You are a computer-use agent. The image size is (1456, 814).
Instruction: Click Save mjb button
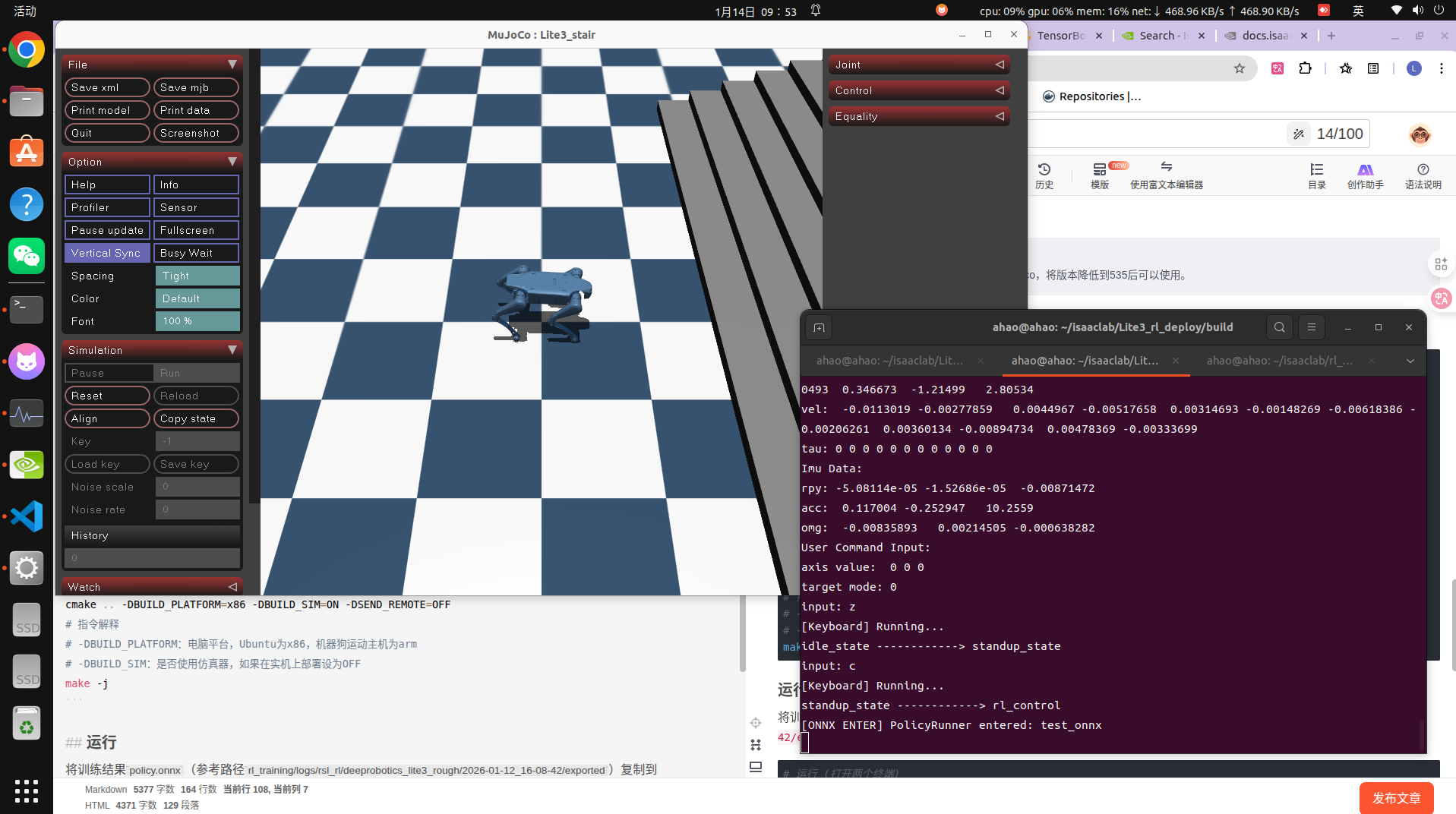coord(196,87)
